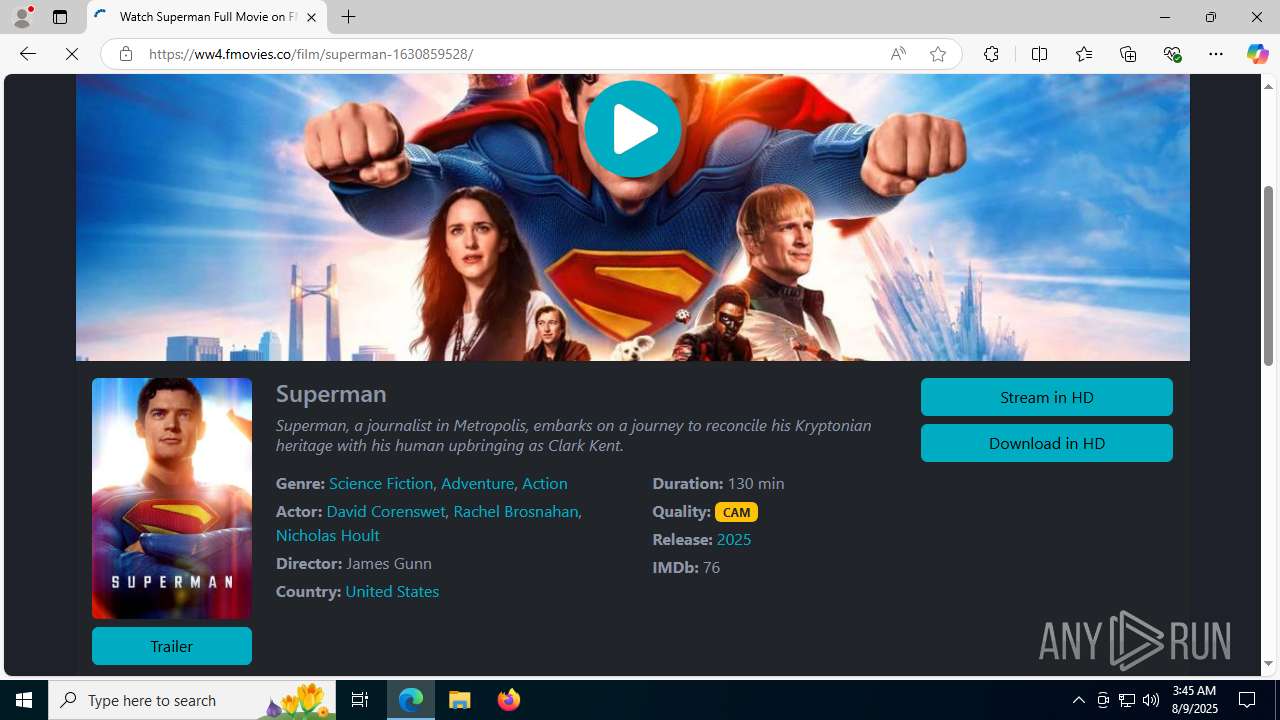Click the Superman poster thumbnail
The width and height of the screenshot is (1280, 720).
tap(171, 498)
